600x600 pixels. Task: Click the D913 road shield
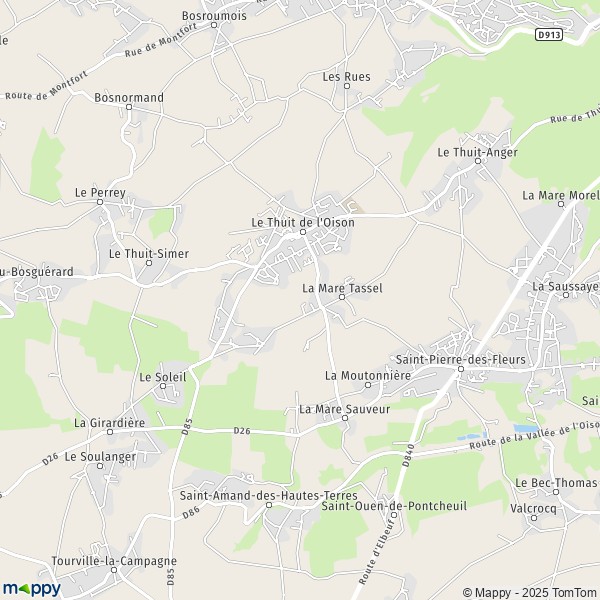click(x=549, y=35)
